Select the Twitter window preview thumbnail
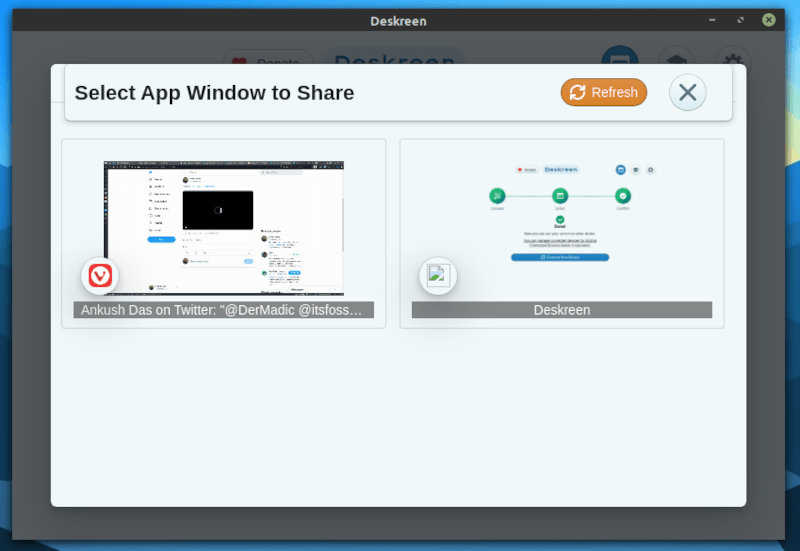This screenshot has height=551, width=800. 224,227
